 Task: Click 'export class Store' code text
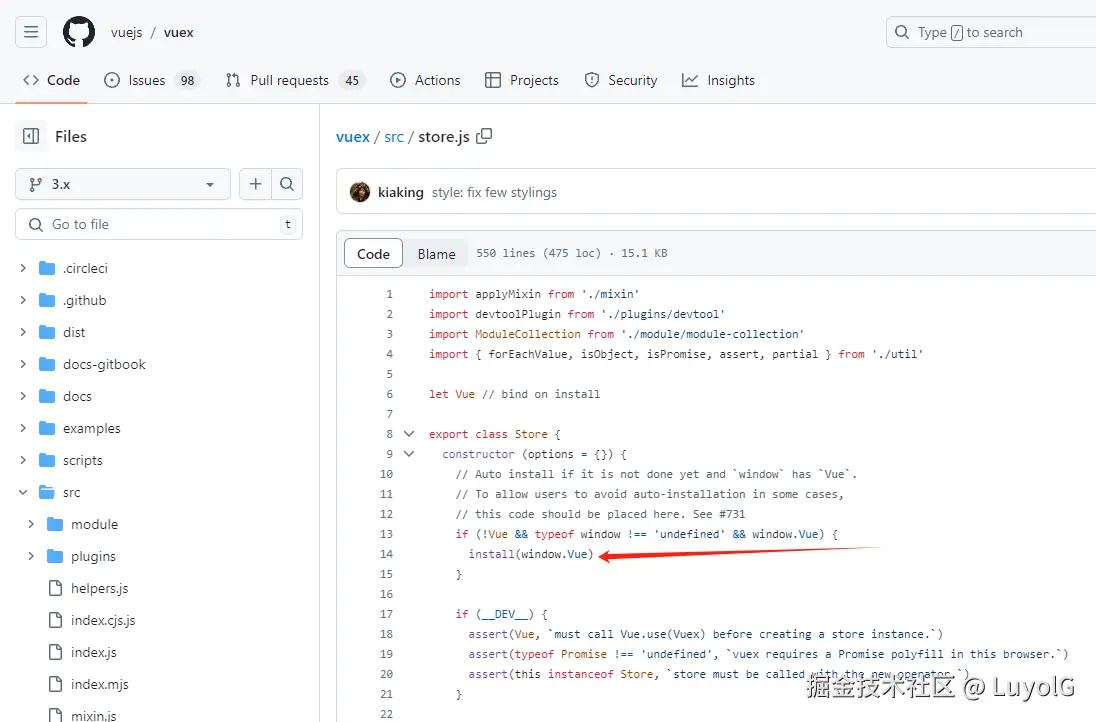[x=488, y=434]
